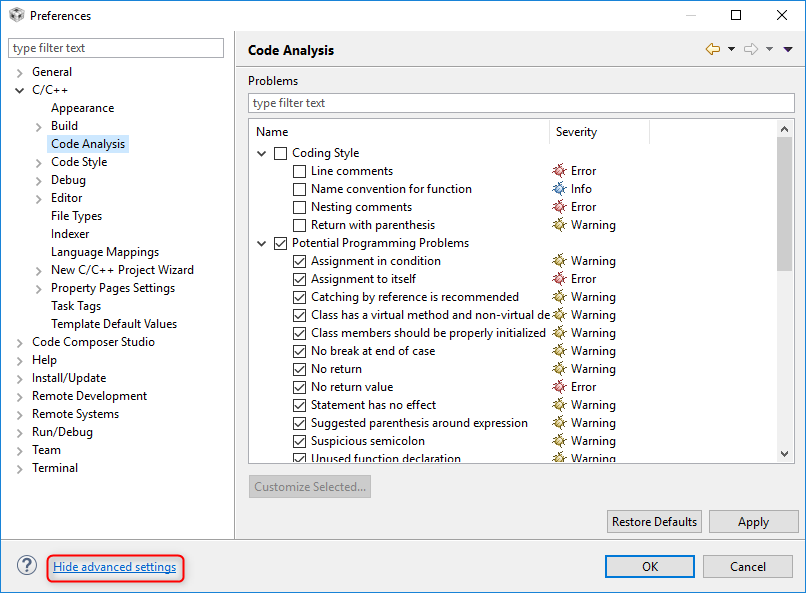Open the view menu dropdown arrow

788,49
